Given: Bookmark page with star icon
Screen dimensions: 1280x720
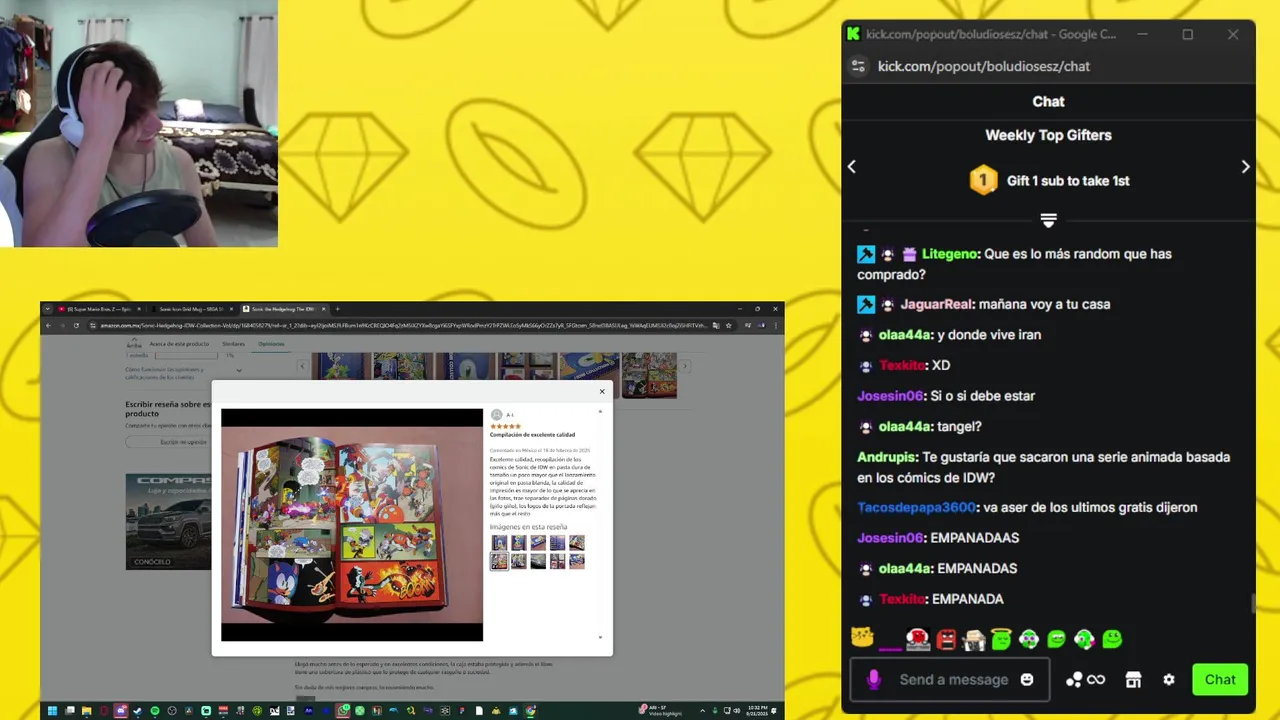Looking at the screenshot, I should click(728, 325).
